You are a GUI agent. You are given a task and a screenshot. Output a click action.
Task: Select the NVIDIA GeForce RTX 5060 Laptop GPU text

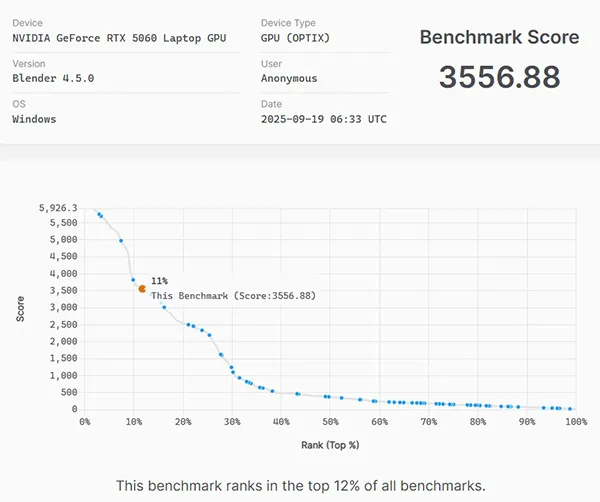pos(119,38)
